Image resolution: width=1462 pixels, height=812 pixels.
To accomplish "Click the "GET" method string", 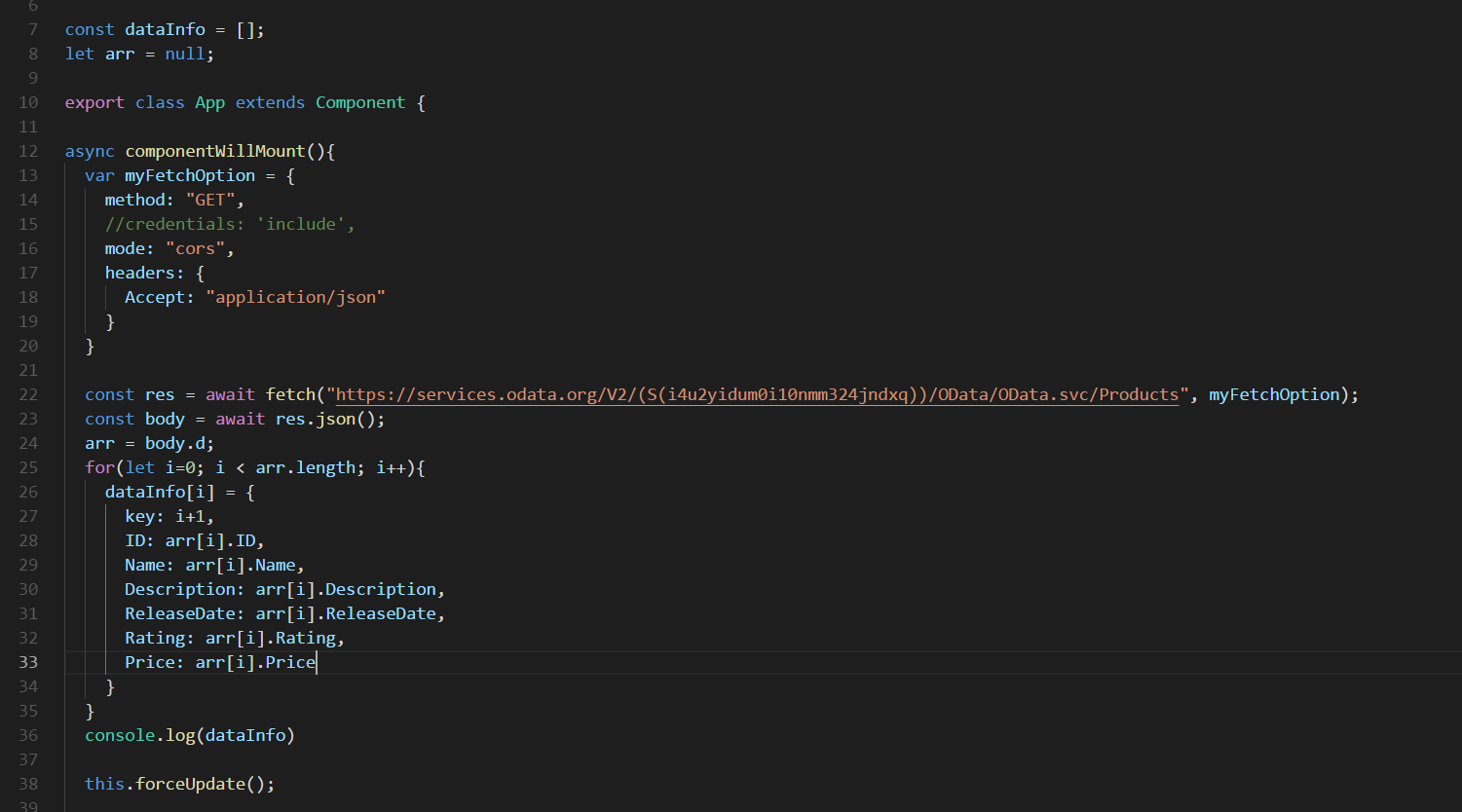I will coord(209,200).
